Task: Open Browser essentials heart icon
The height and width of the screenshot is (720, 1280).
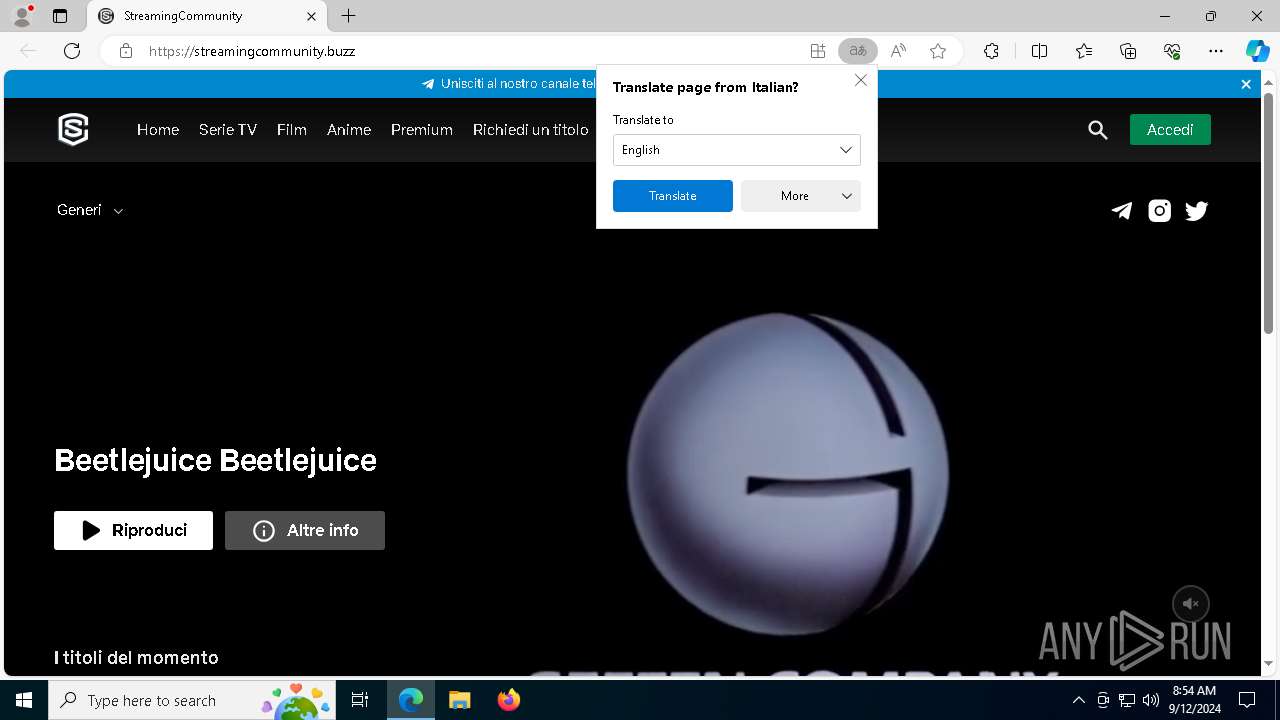Action: (x=1172, y=51)
